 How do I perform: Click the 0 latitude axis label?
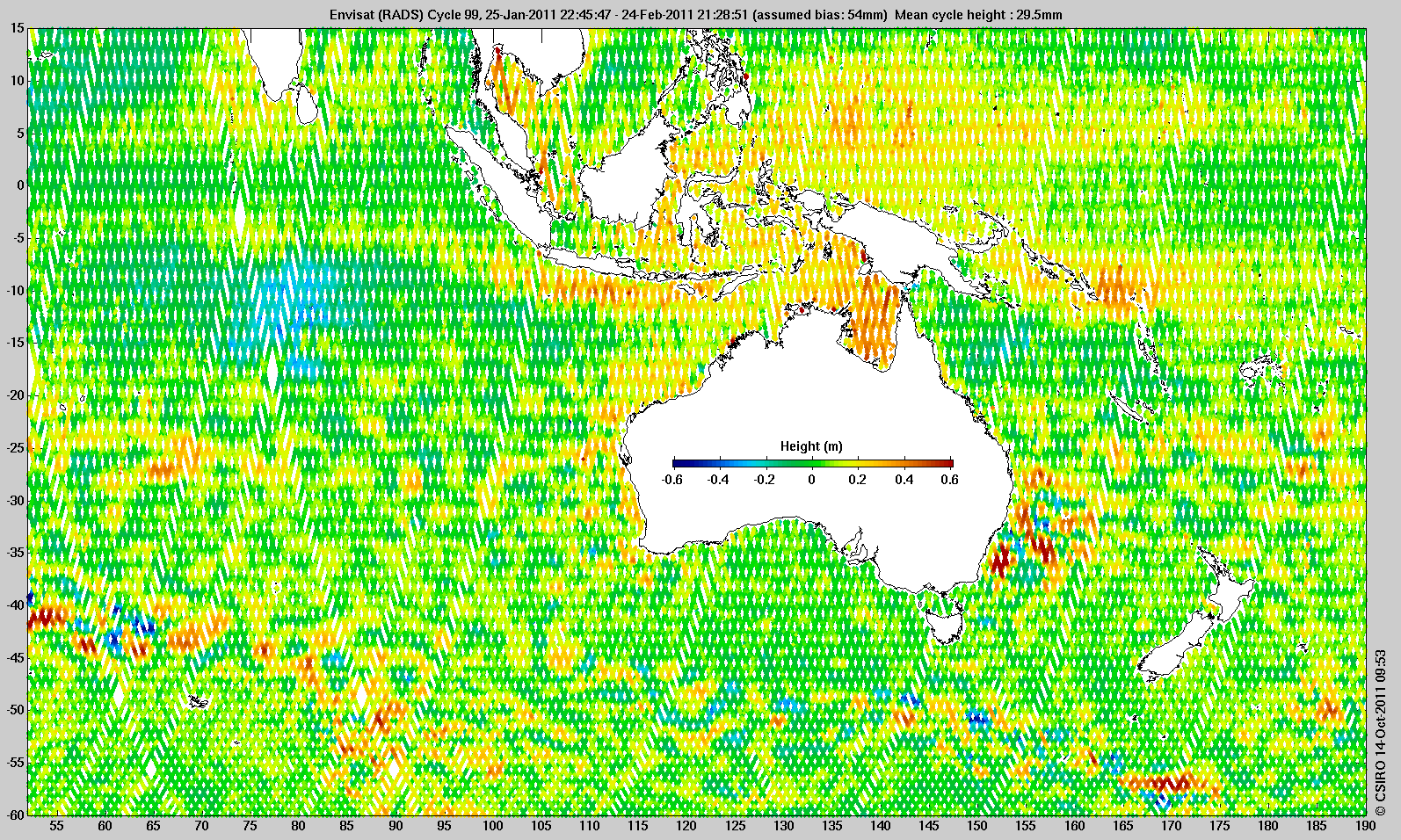pos(19,185)
